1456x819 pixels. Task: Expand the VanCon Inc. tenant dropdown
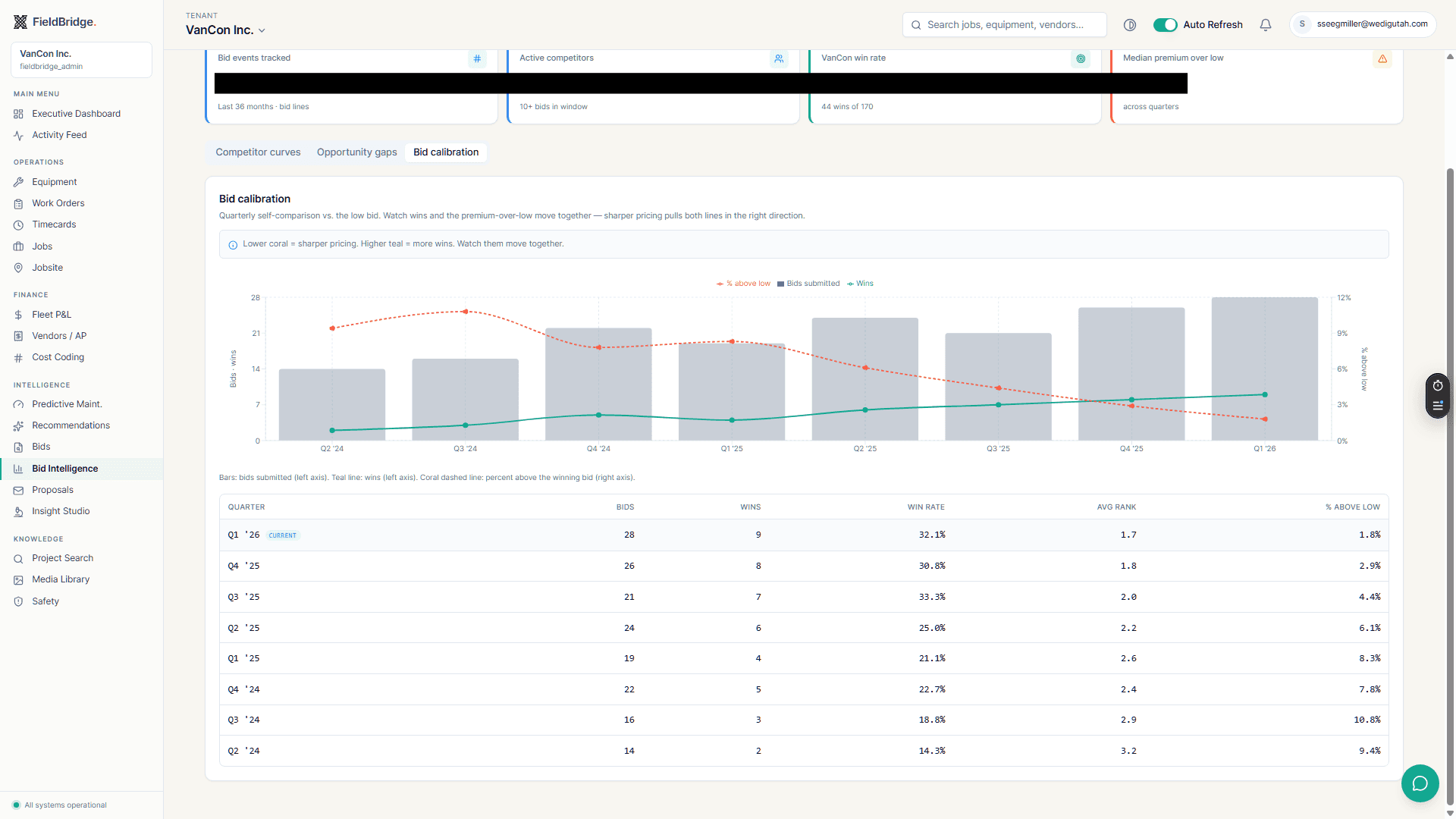pos(225,30)
